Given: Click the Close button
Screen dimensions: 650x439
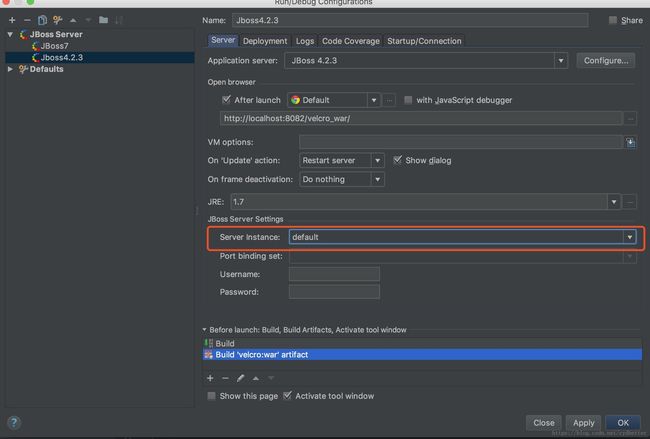Looking at the screenshot, I should point(543,423).
